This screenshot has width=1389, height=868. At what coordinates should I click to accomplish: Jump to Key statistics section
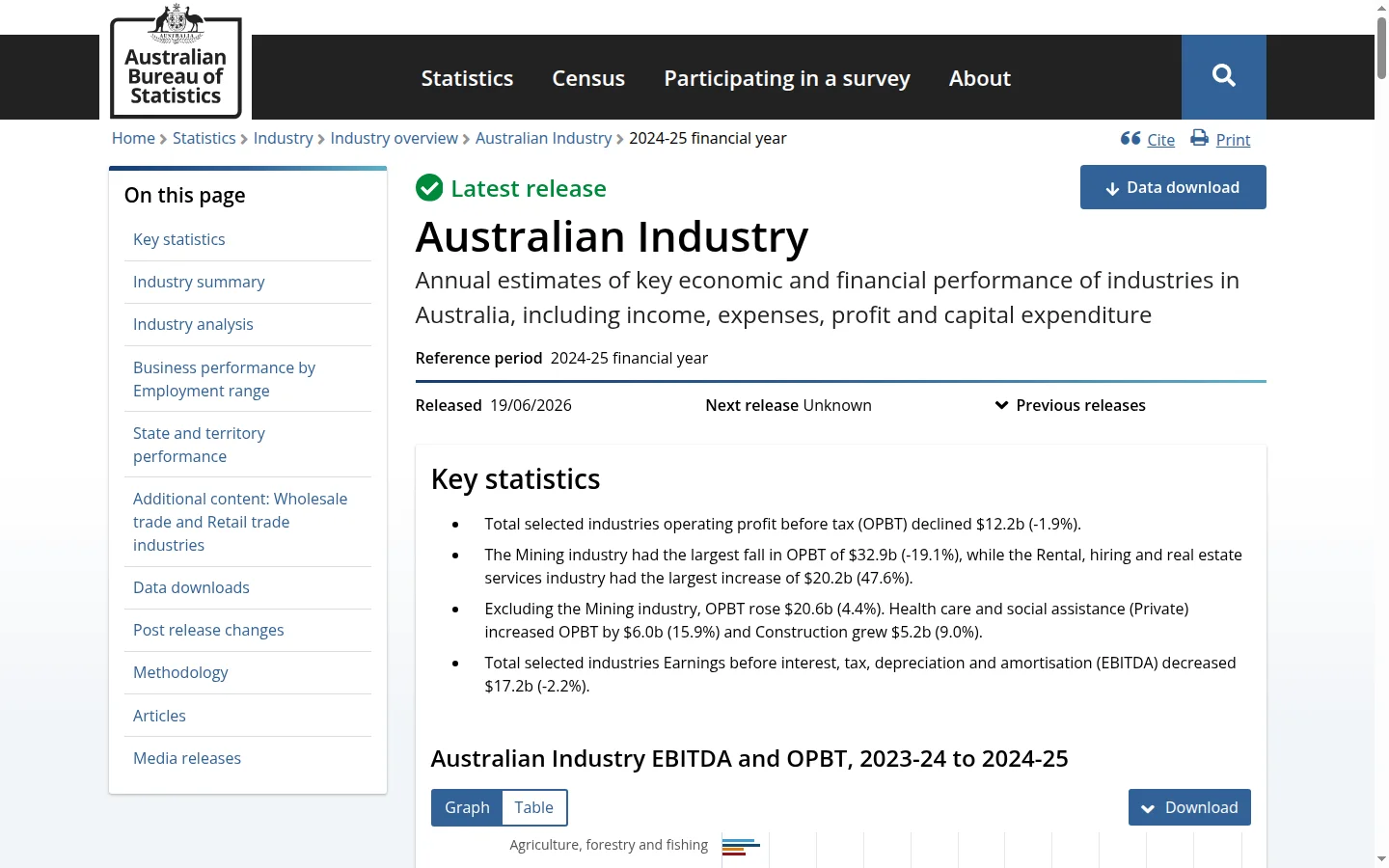pos(179,239)
